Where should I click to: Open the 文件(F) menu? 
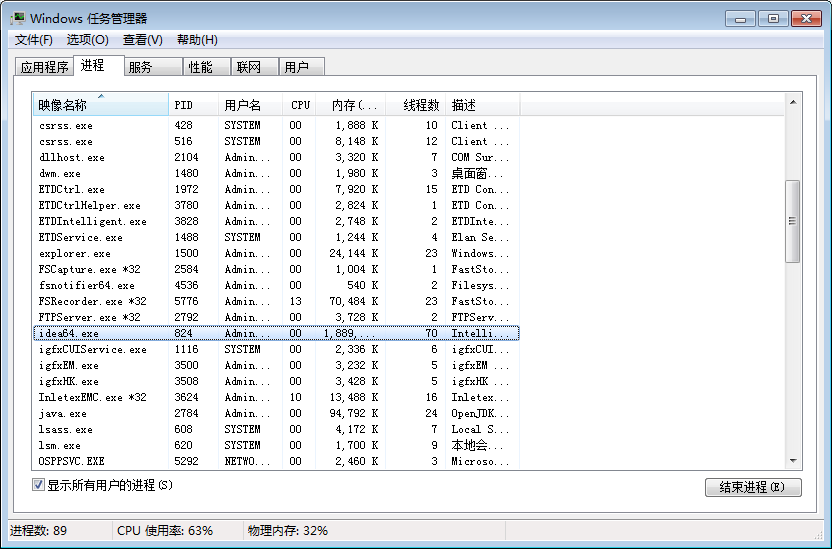click(33, 40)
